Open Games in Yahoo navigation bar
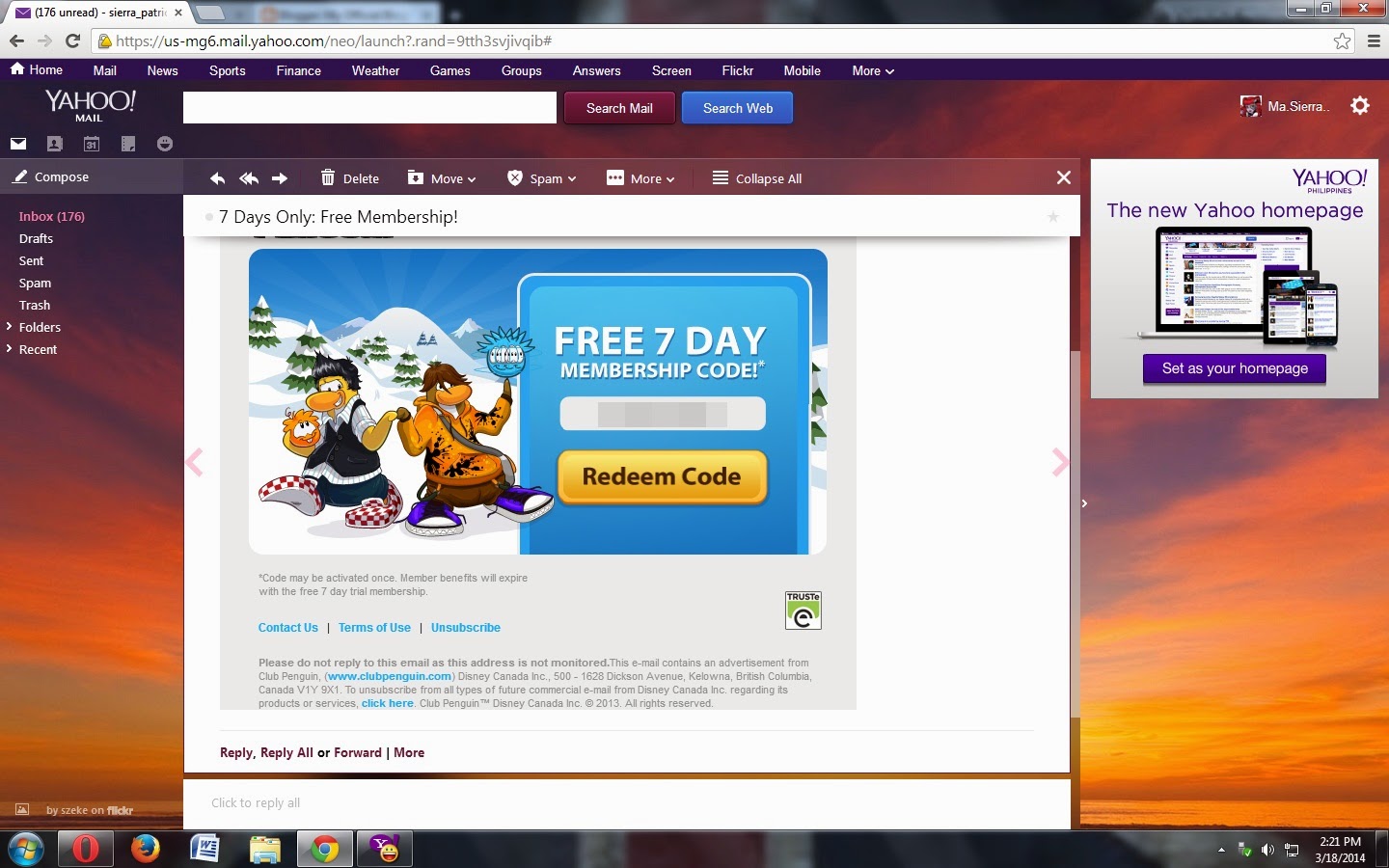The image size is (1389, 868). [x=450, y=70]
